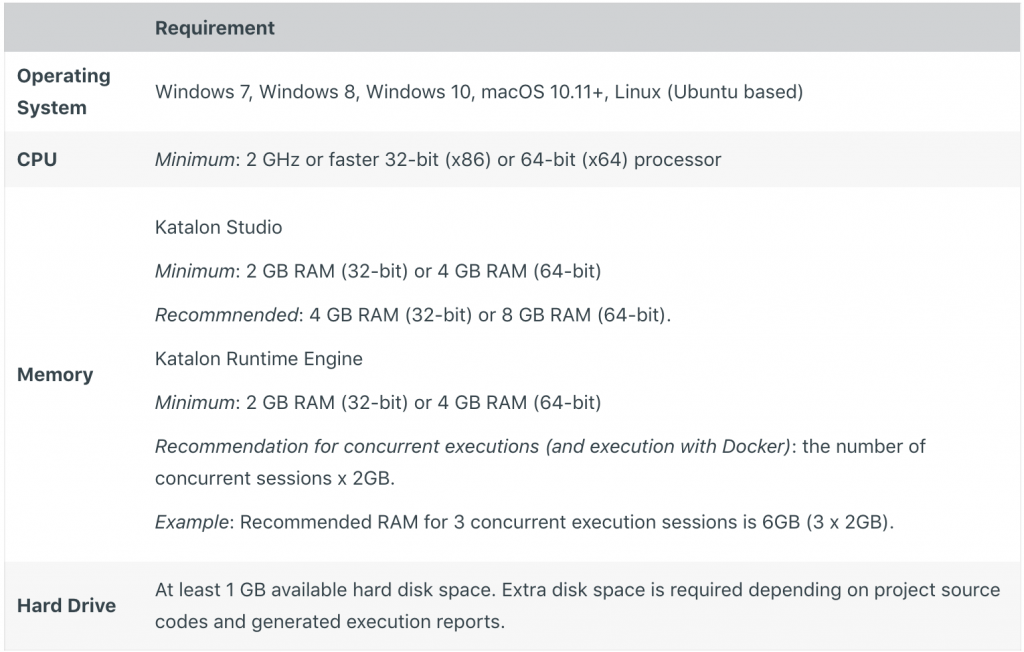Click 'codes and generated execution reports' line
This screenshot has height=652, width=1024.
(330, 621)
